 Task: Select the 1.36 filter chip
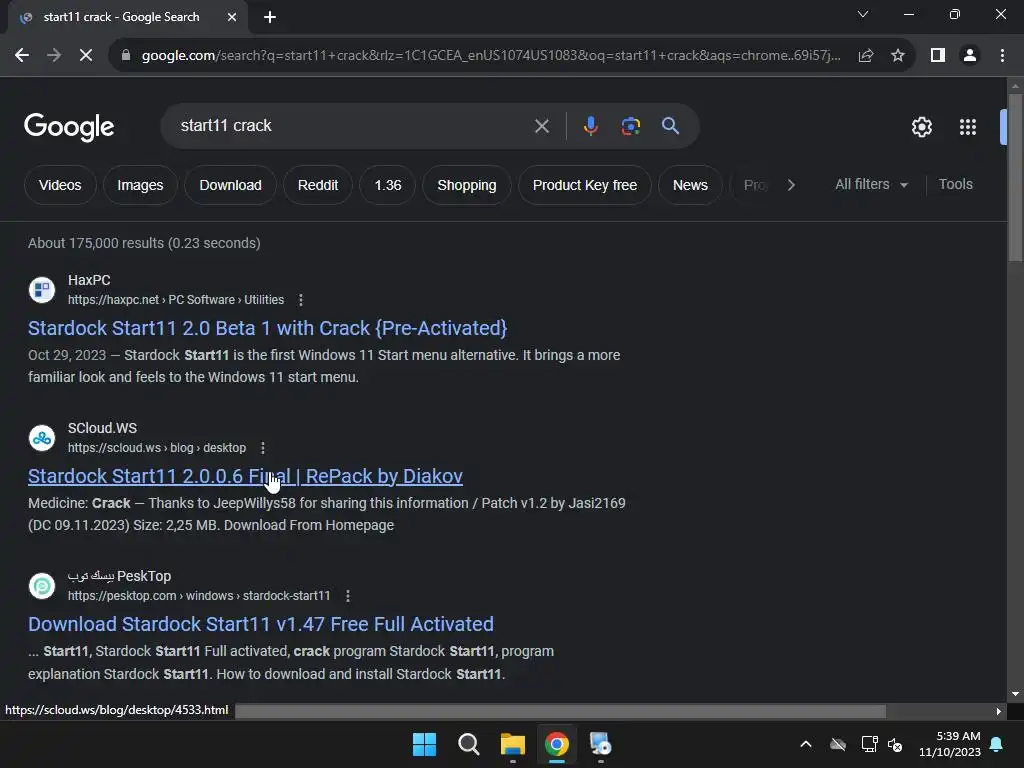388,185
